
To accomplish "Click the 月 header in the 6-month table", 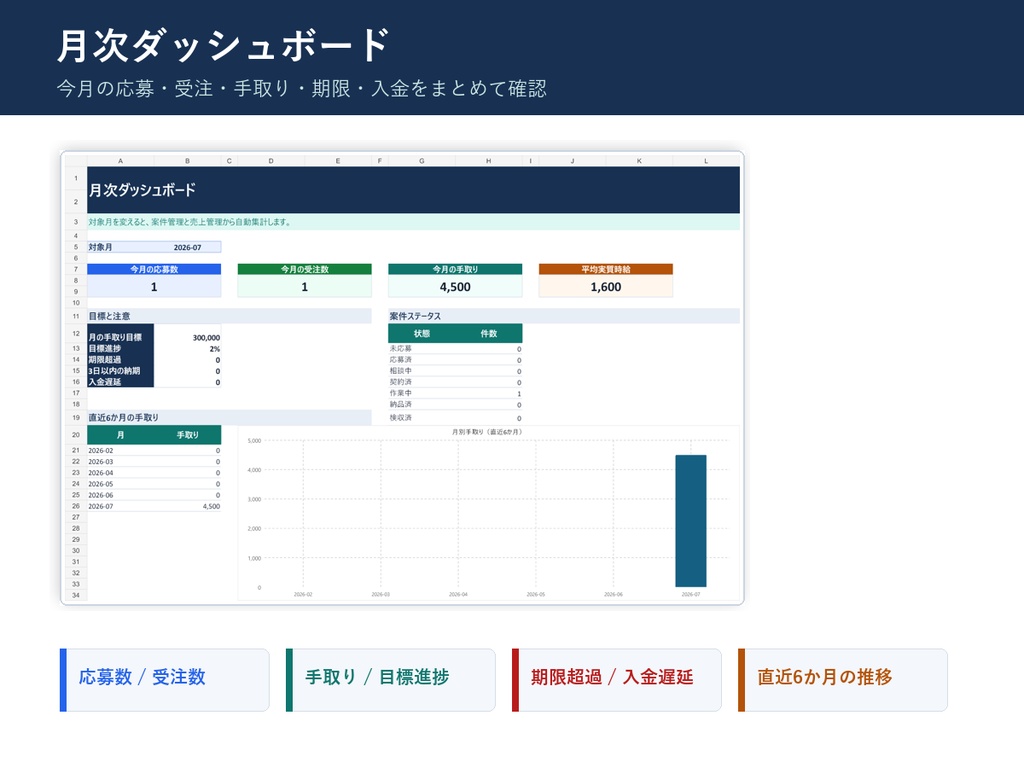I will click(120, 435).
